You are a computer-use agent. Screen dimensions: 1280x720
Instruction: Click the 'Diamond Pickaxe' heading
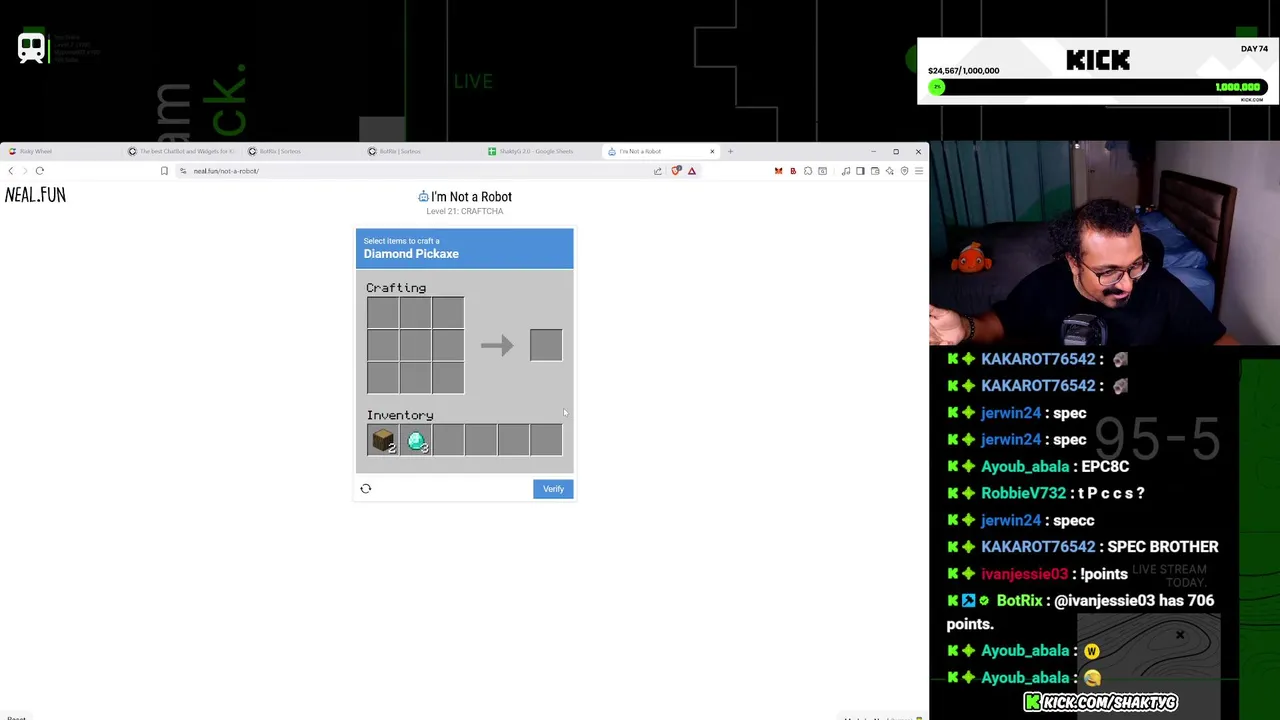tap(411, 254)
